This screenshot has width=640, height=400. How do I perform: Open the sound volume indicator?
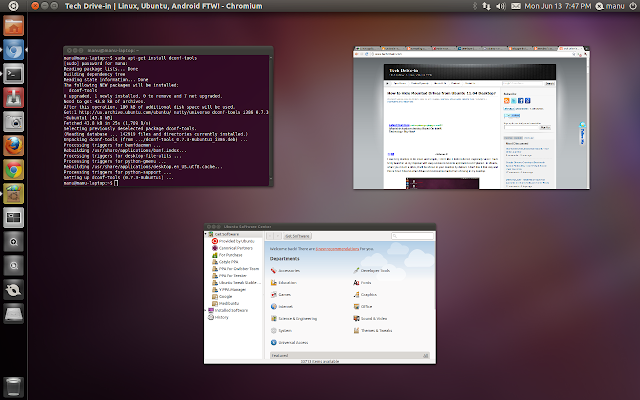(x=501, y=6)
